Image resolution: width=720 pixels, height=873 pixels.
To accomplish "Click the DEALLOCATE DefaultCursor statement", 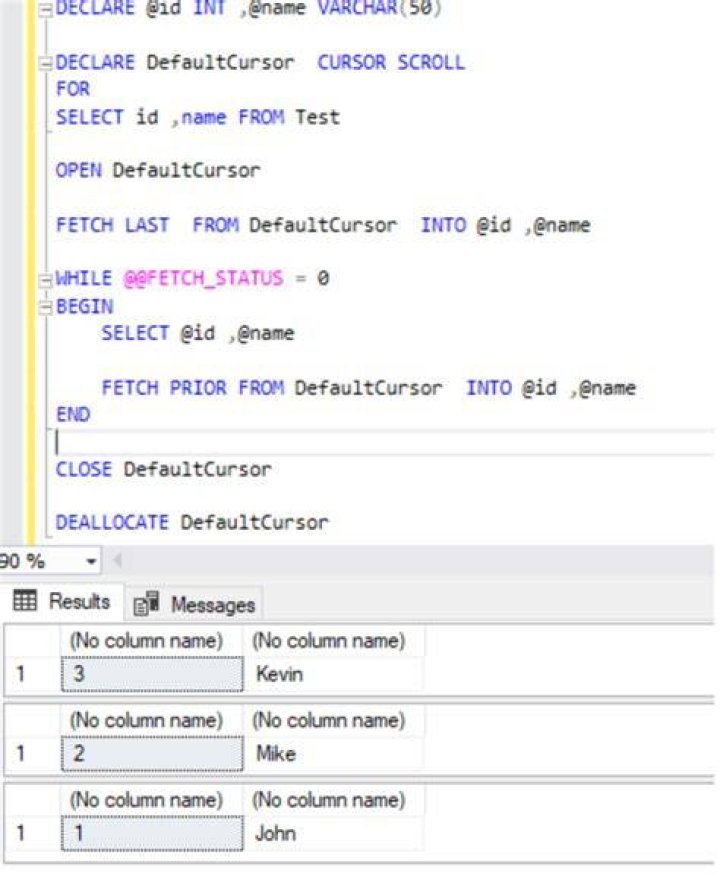I will tap(192, 522).
